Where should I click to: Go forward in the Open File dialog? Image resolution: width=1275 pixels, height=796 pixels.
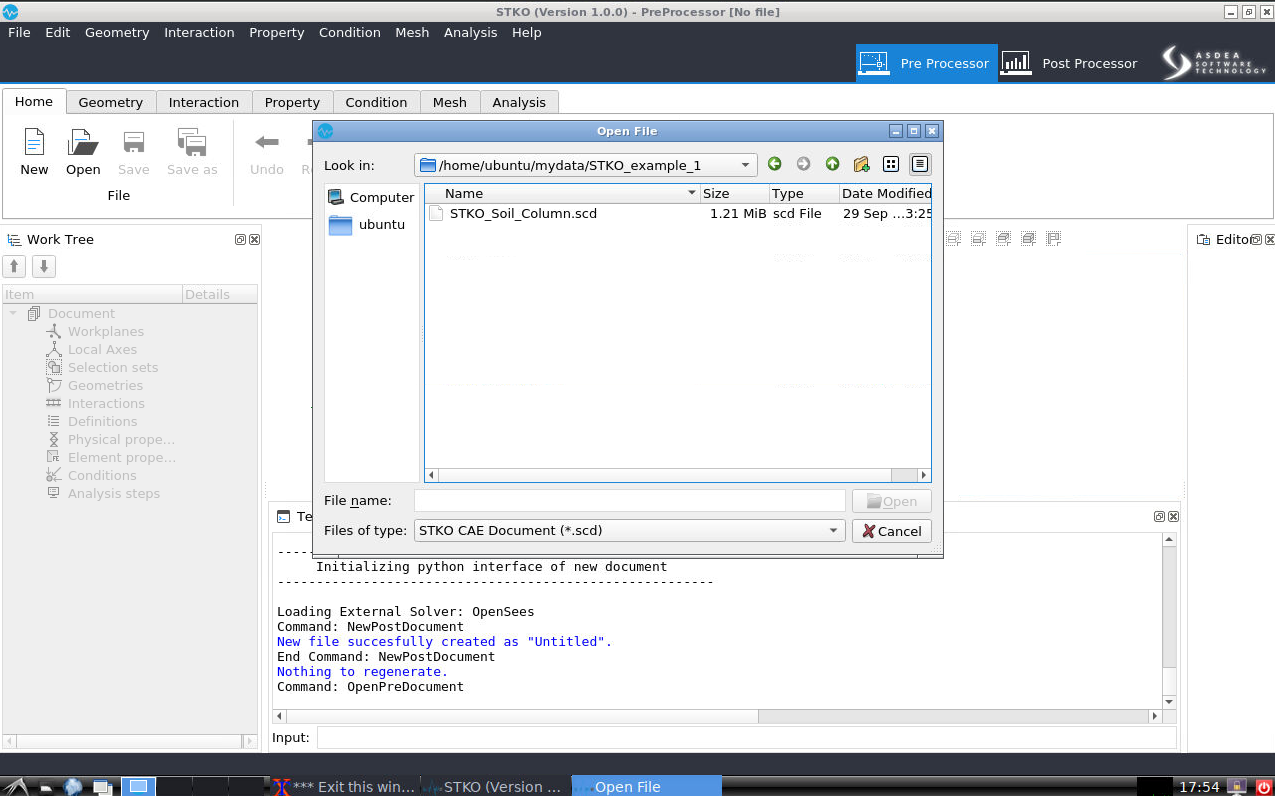tap(803, 164)
